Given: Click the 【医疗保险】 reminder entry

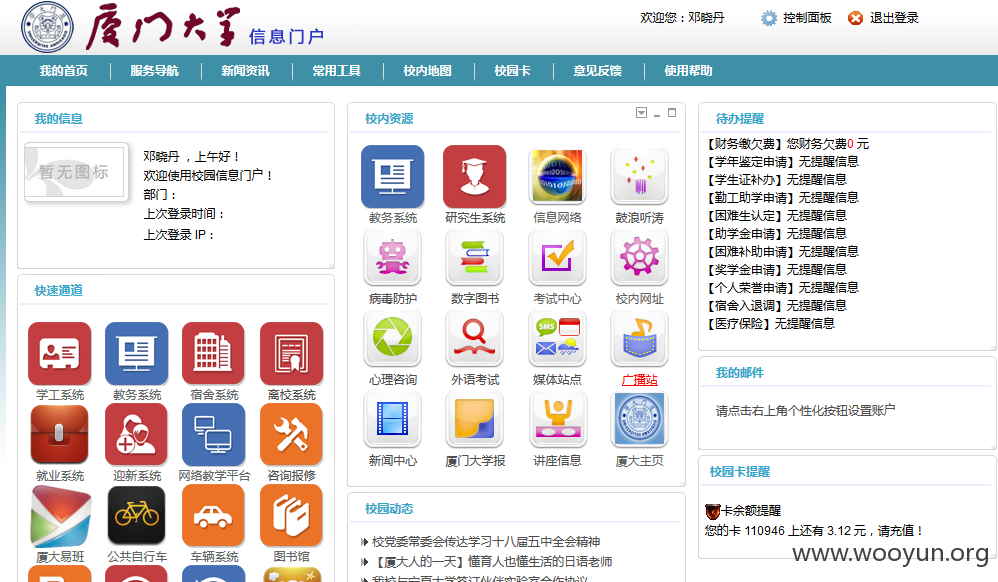Looking at the screenshot, I should point(771,323).
